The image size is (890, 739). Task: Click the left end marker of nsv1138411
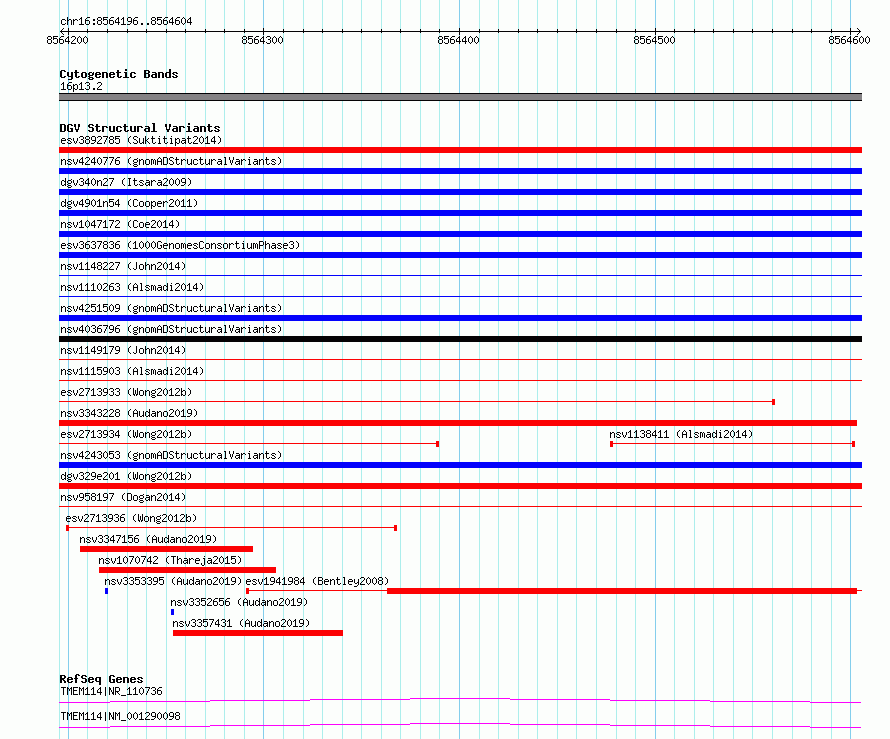611,444
